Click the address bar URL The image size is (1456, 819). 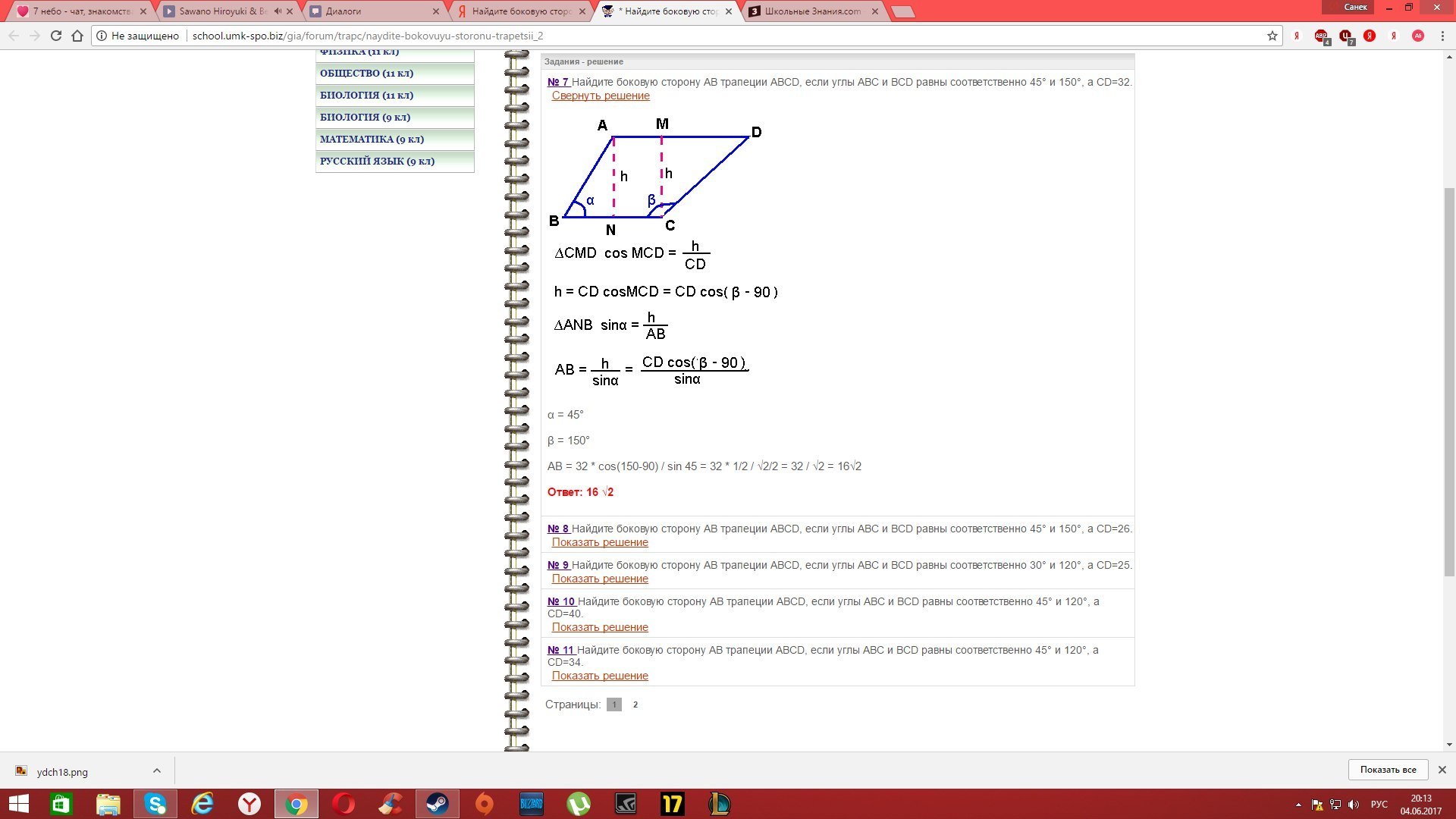pyautogui.click(x=368, y=36)
